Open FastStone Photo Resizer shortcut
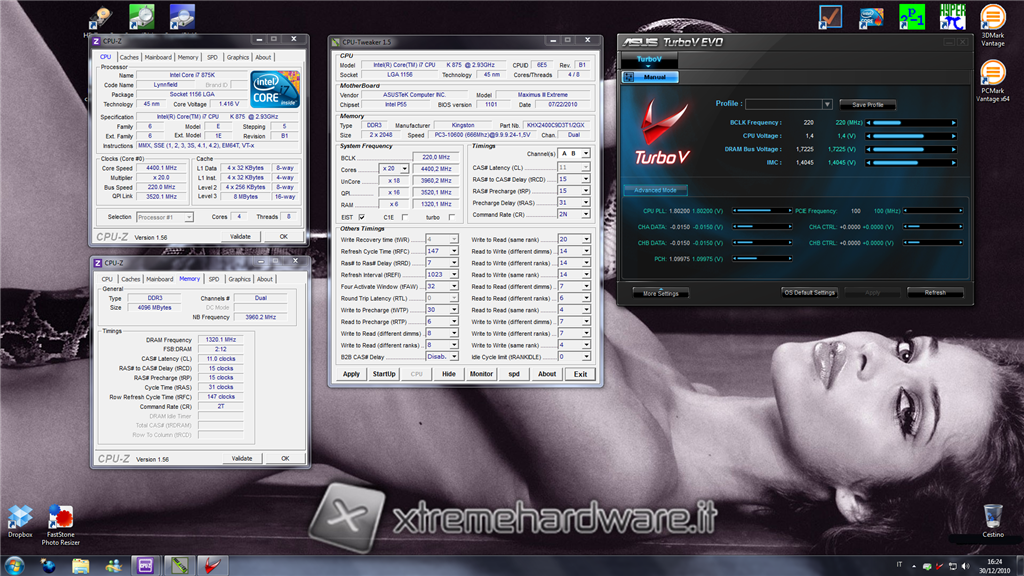This screenshot has height=576, width=1024. click(x=60, y=517)
